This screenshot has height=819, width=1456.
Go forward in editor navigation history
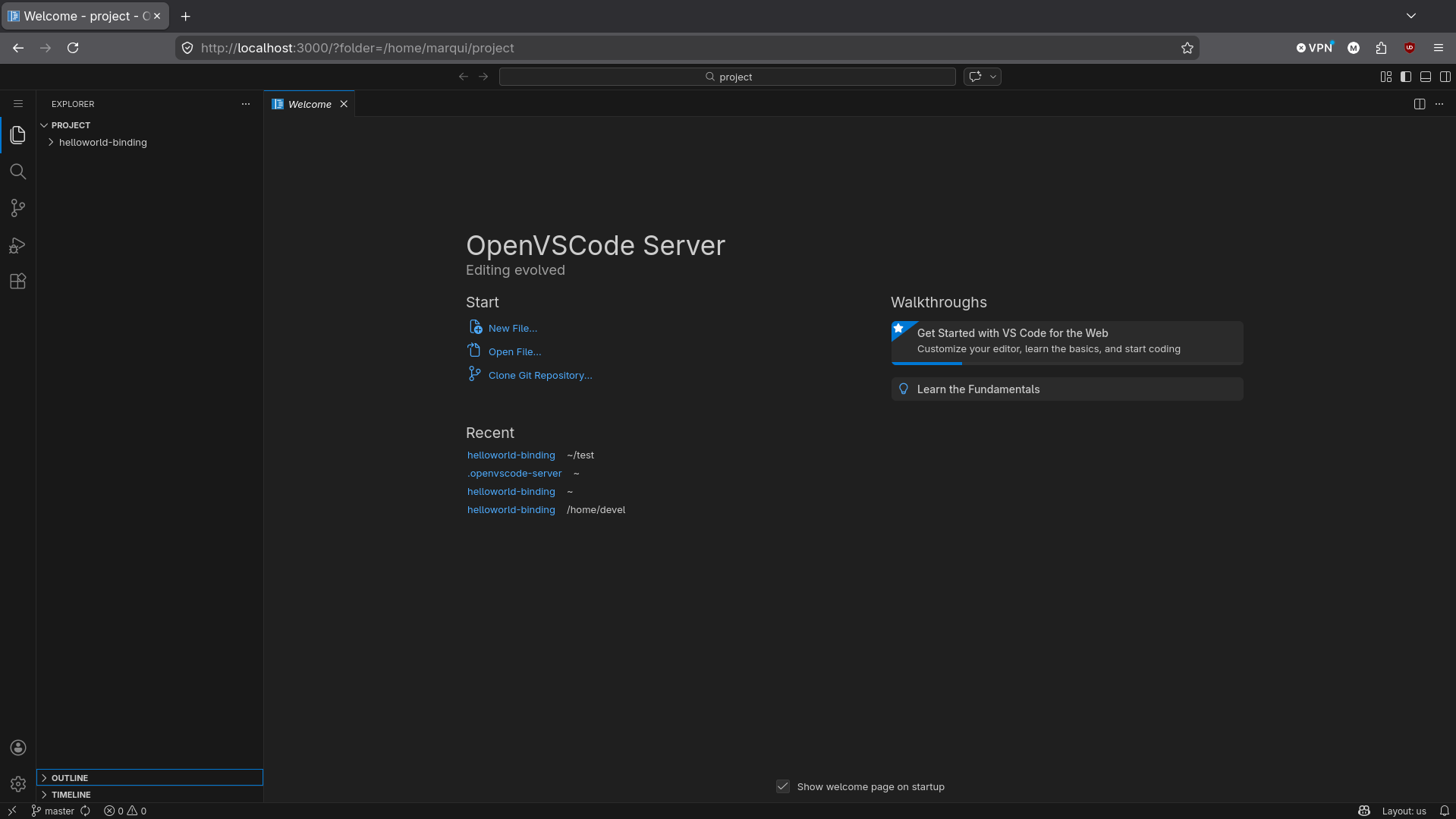483,77
